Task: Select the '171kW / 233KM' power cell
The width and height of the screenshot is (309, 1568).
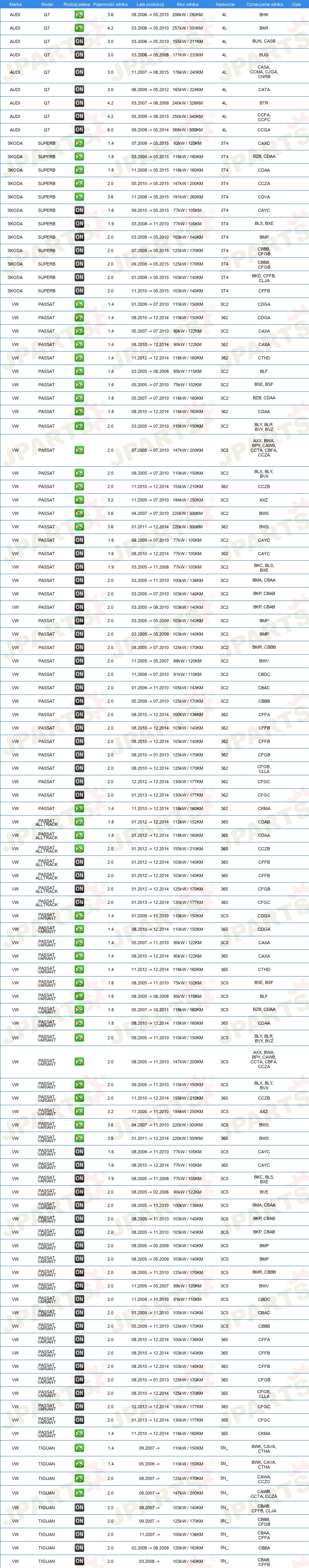Action: [188, 55]
